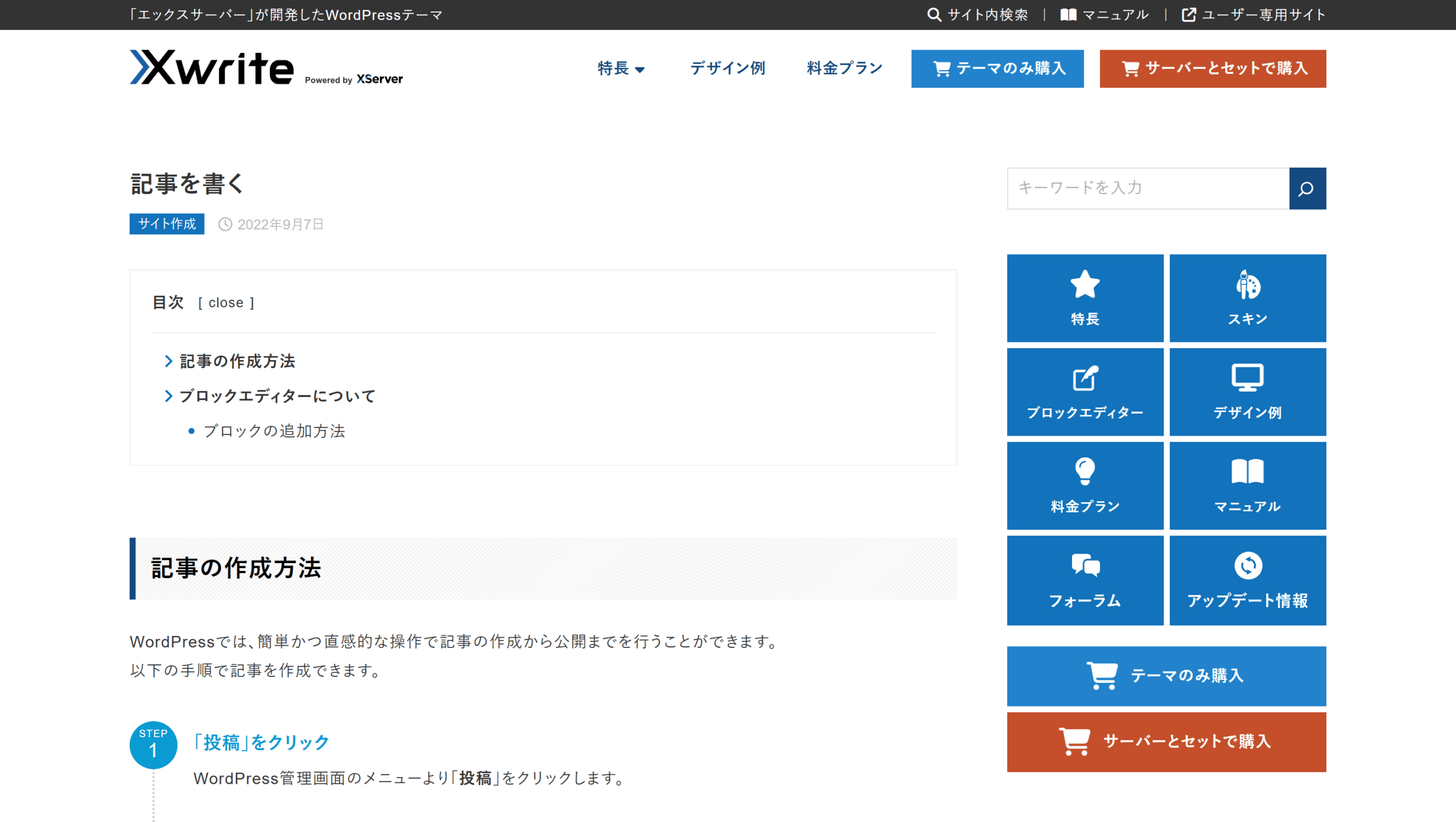Jump to 記事の作成方法 in contents
Viewport: 1456px width, 822px height.
[x=237, y=361]
